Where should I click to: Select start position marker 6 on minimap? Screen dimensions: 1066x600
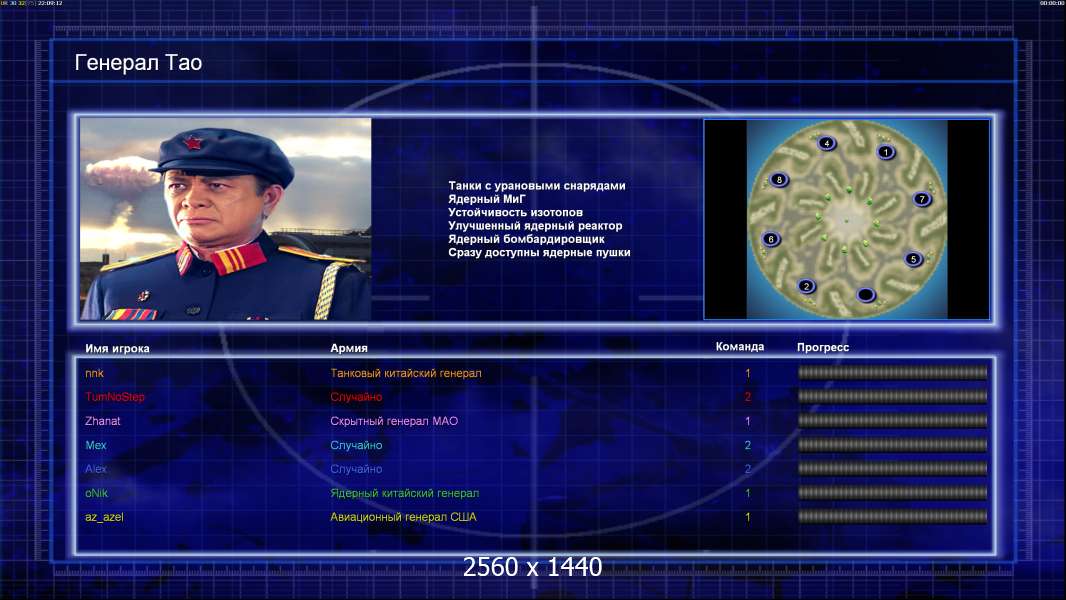[x=770, y=239]
